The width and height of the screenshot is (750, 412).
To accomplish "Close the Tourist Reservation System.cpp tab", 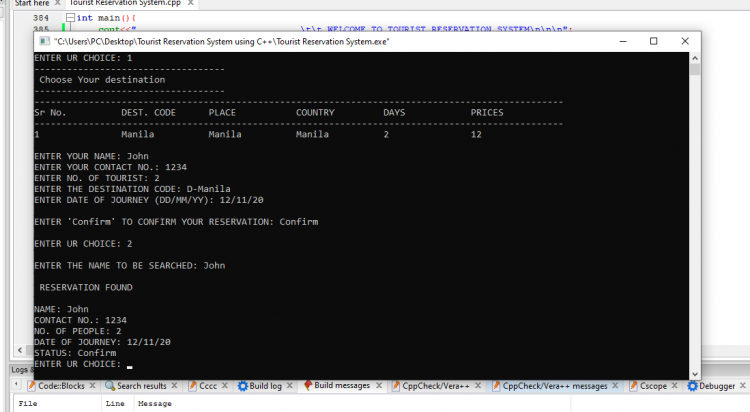I will [x=190, y=3].
